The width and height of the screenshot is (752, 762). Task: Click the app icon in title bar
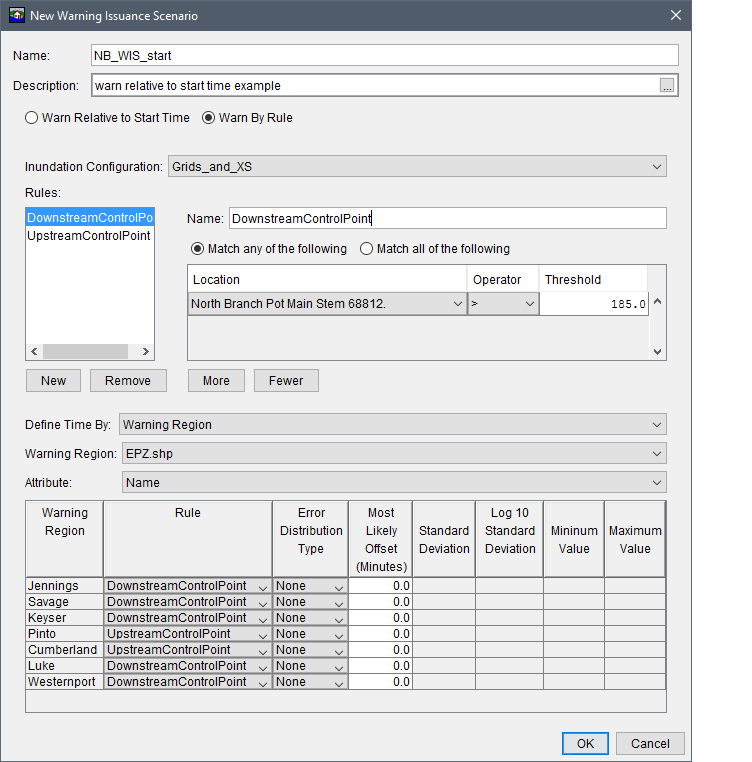point(16,16)
